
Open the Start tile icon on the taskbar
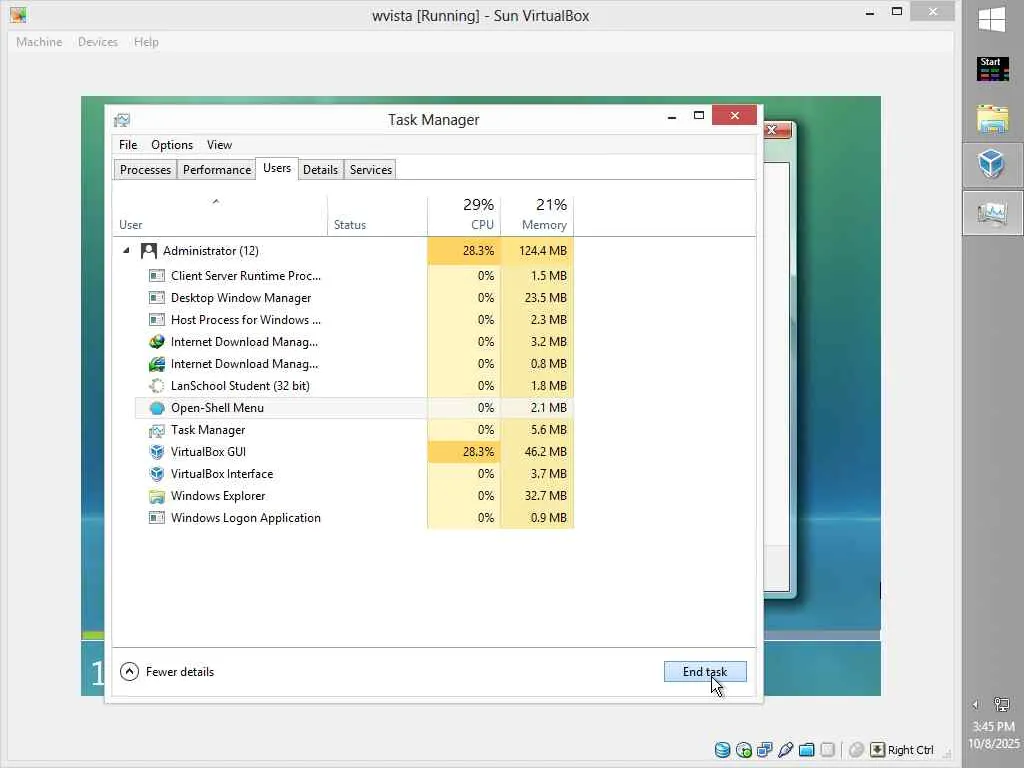coord(993,69)
